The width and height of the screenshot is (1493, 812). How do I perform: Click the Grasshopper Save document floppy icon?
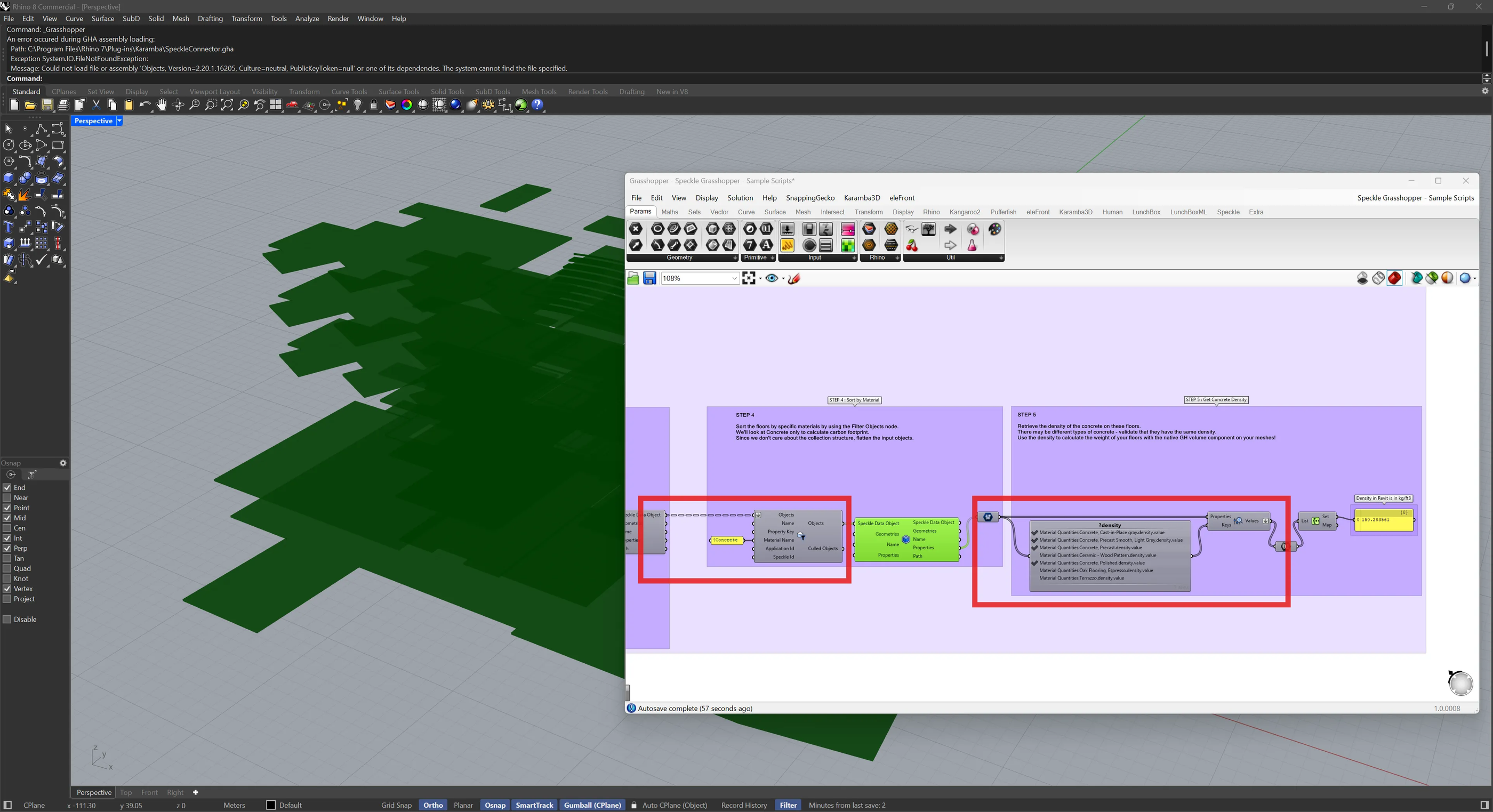click(x=649, y=279)
